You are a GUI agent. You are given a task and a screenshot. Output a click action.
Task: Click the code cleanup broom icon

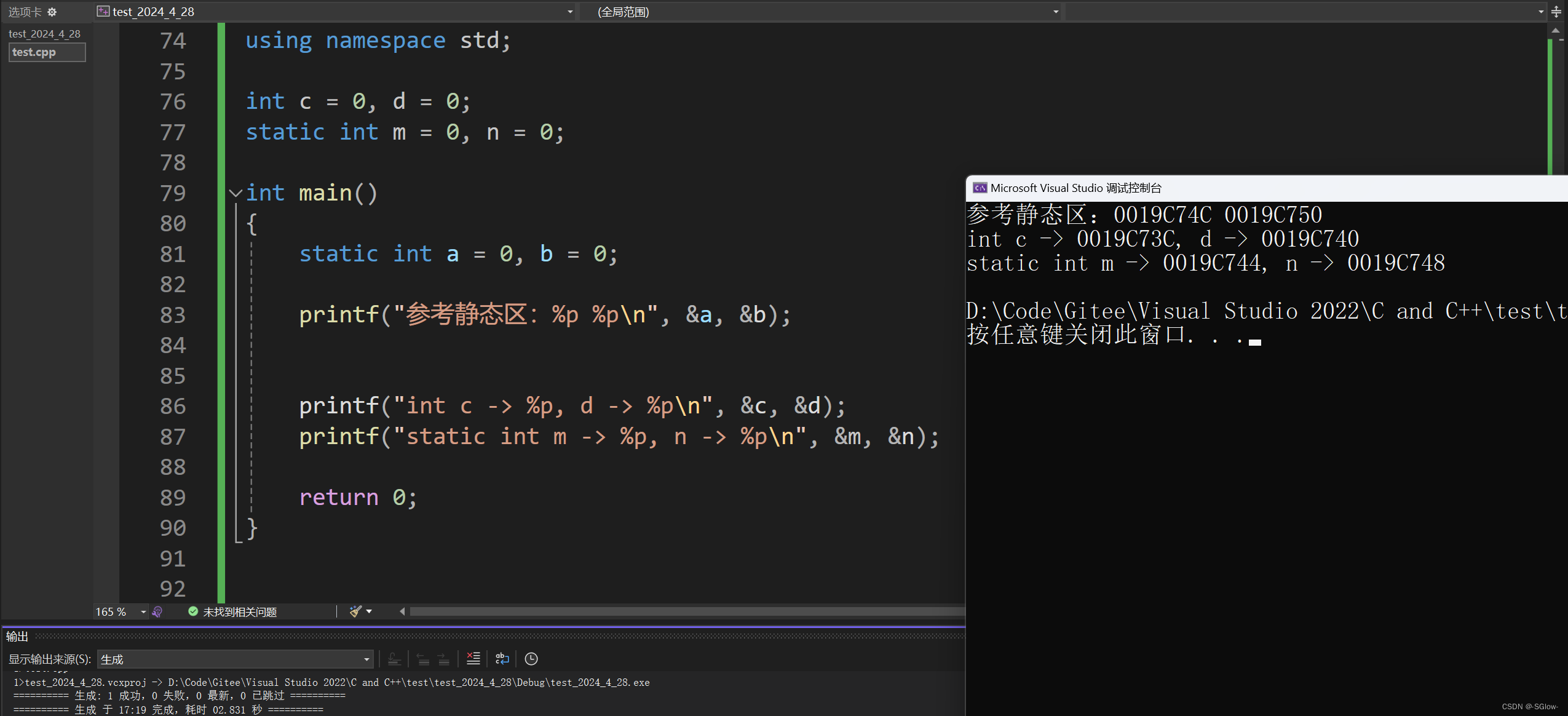(x=355, y=611)
